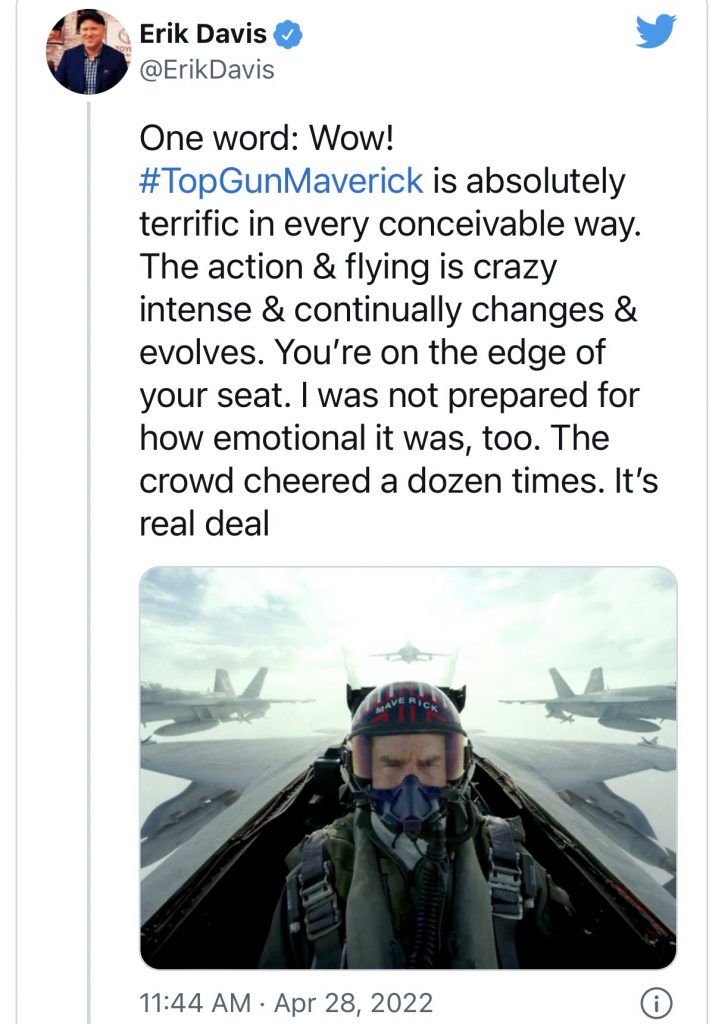Open the @ErikDavis handle link
The width and height of the screenshot is (728, 1024).
click(205, 72)
